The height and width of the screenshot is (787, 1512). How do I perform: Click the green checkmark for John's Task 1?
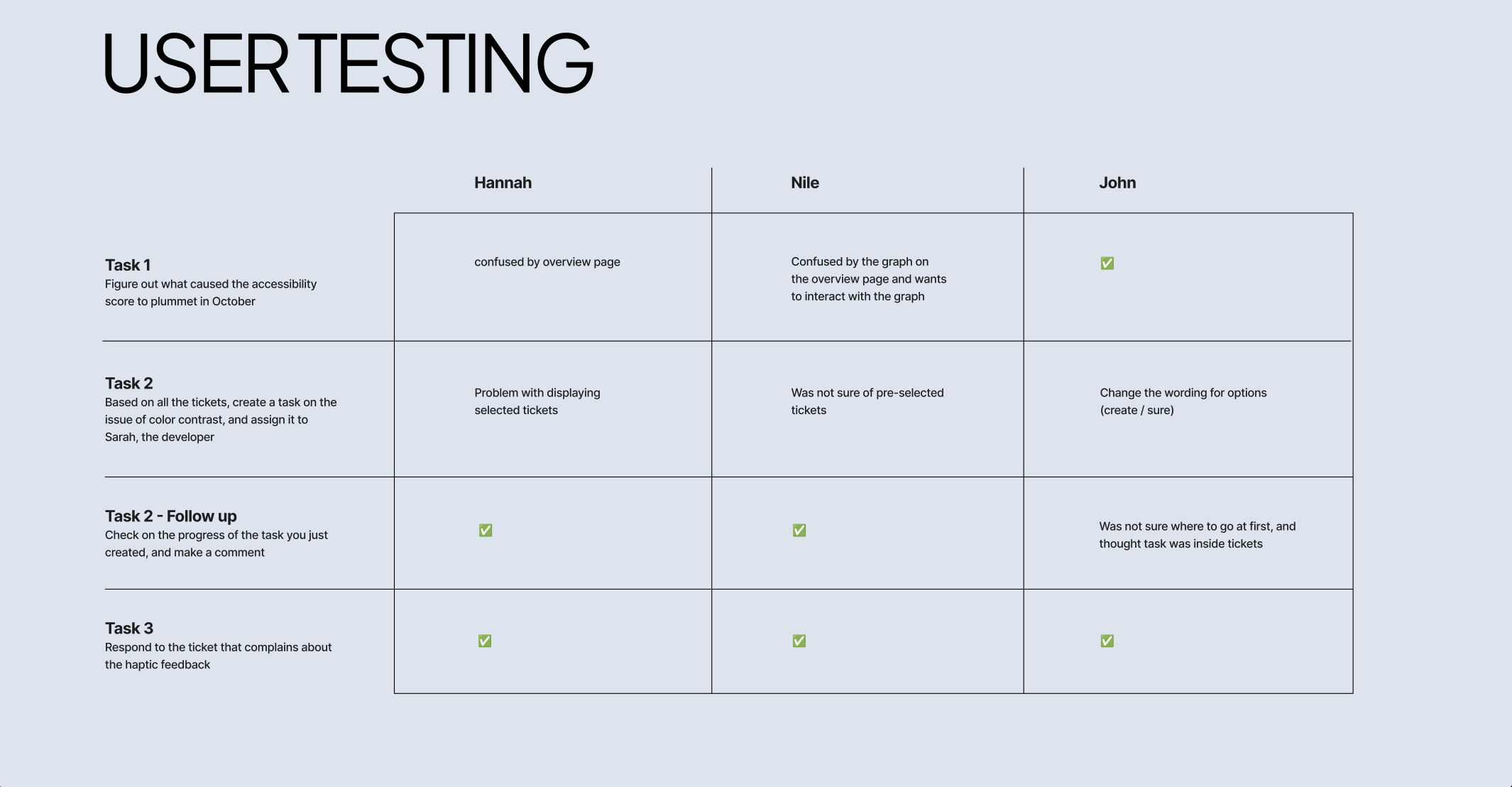click(x=1107, y=264)
